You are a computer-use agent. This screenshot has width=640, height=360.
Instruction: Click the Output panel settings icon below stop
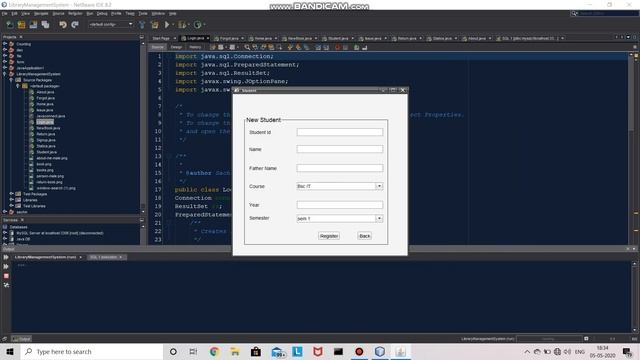(x=6, y=285)
